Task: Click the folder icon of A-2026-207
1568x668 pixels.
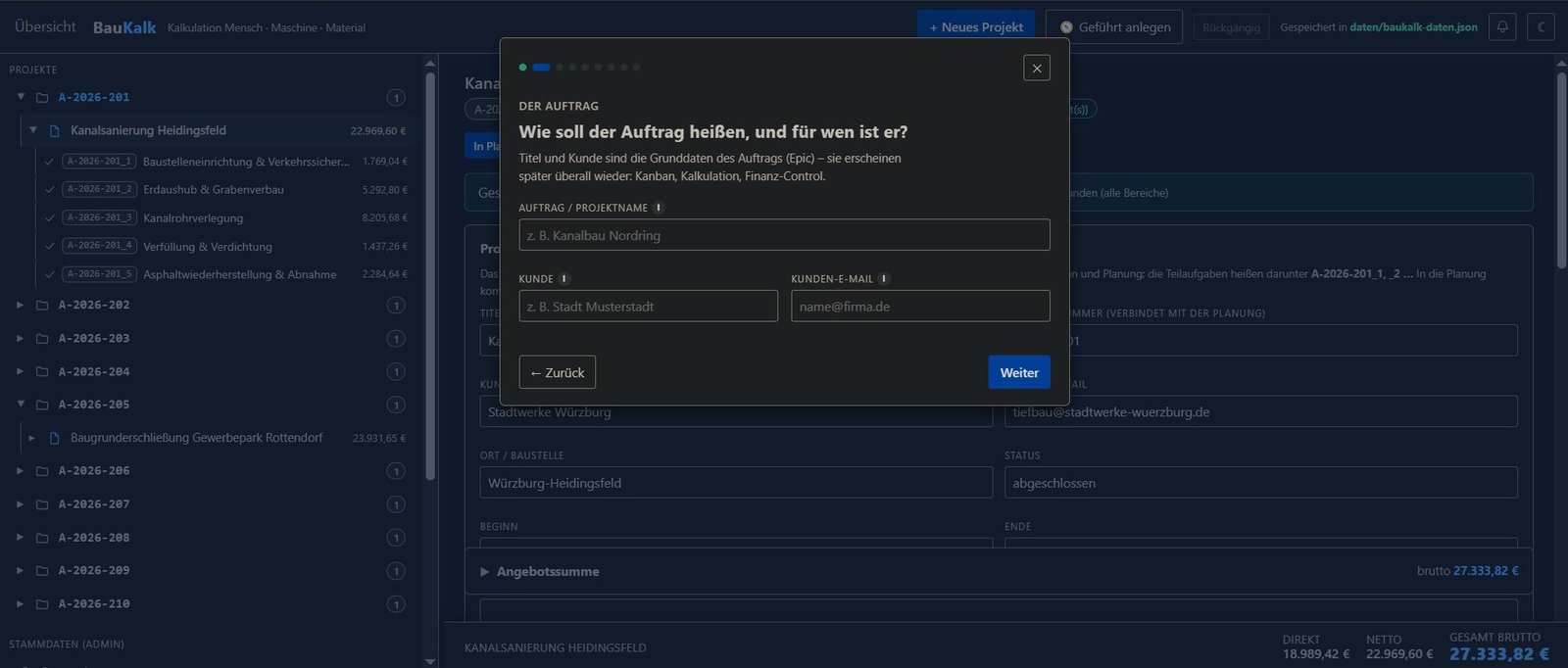Action: tap(42, 504)
